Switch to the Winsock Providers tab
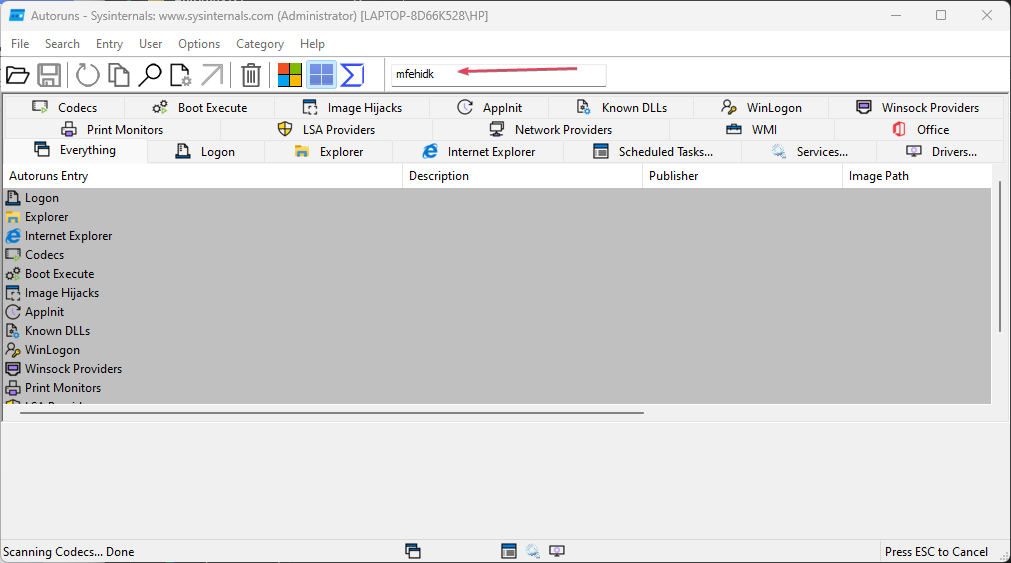The height and width of the screenshot is (563, 1011). coord(917,108)
